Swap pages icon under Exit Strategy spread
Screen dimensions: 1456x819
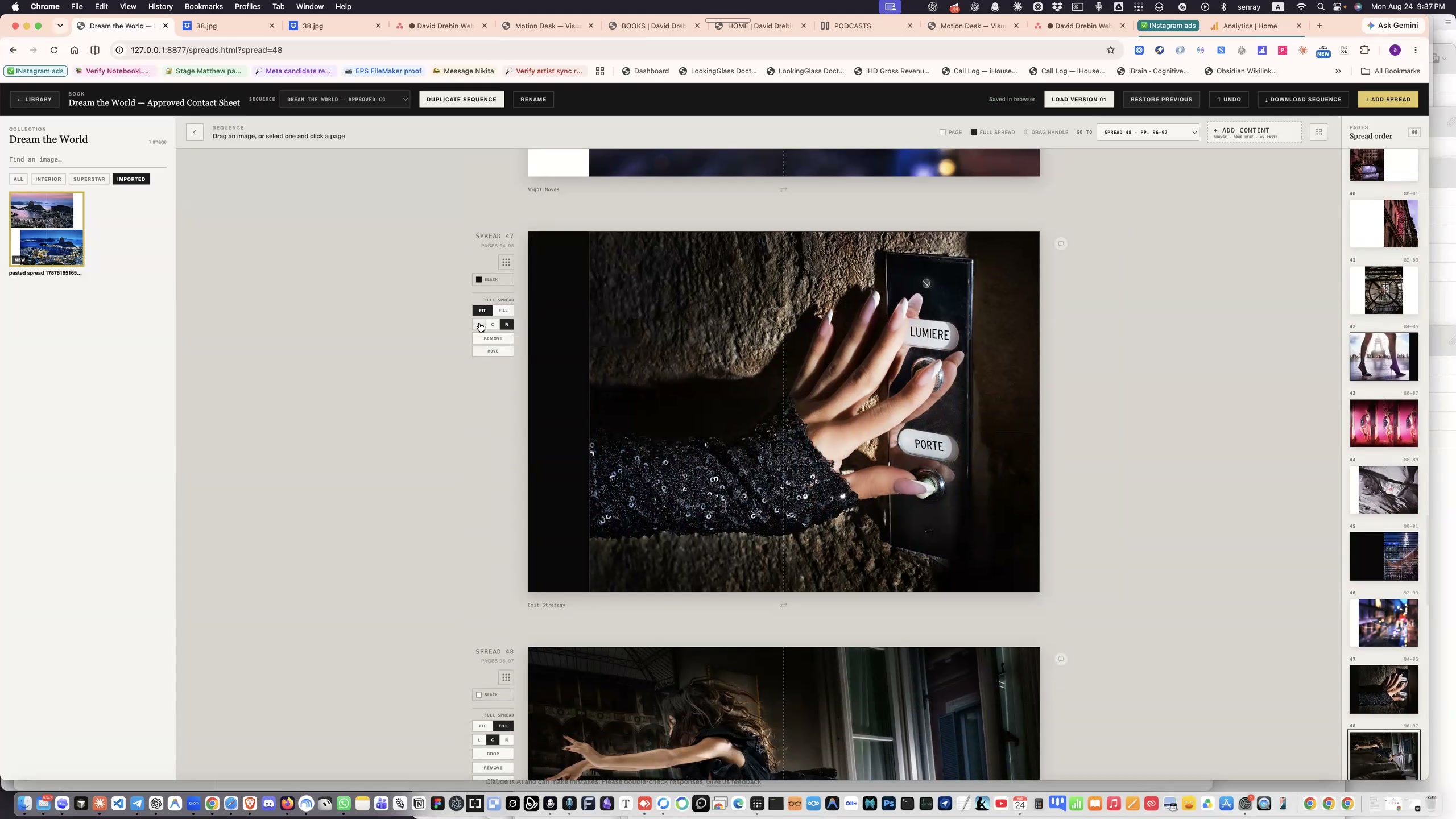(784, 605)
